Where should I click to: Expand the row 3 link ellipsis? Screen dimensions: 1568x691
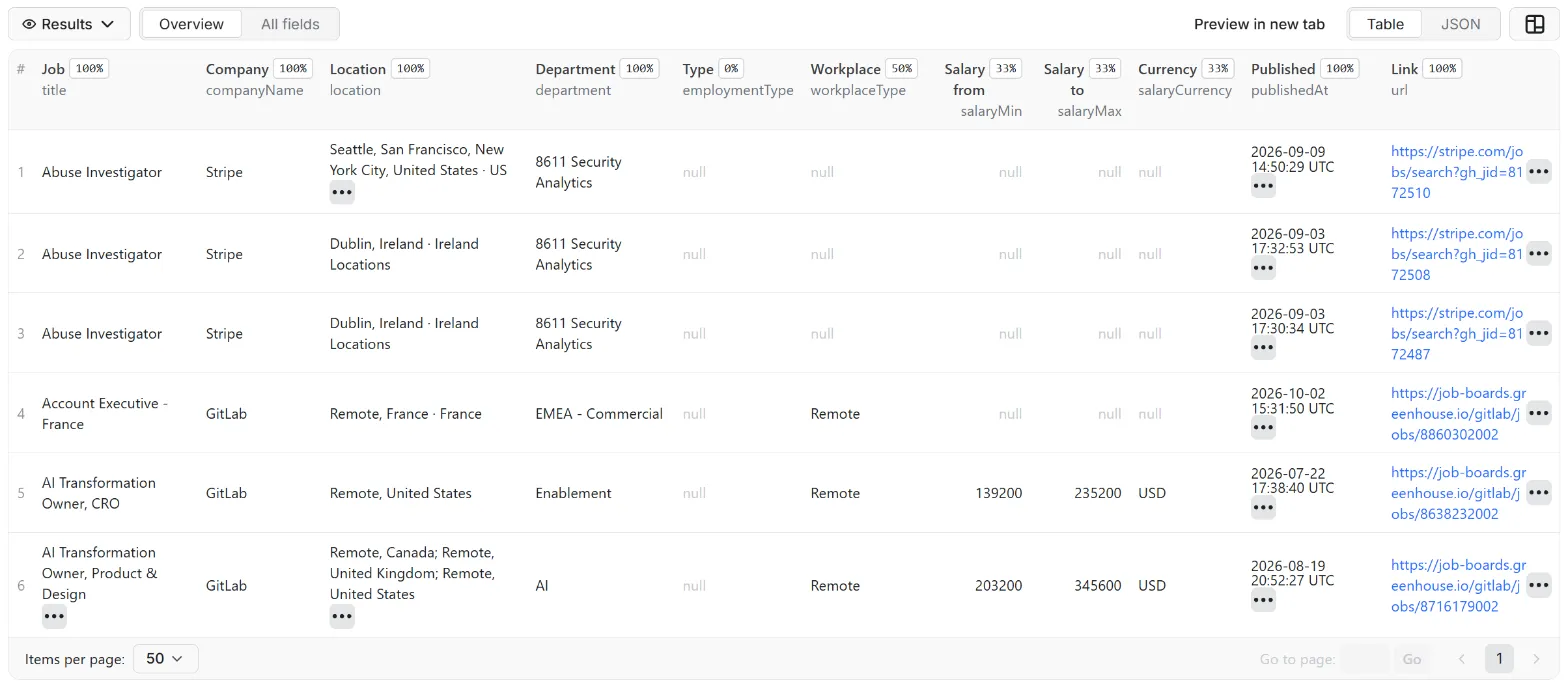tap(1539, 333)
